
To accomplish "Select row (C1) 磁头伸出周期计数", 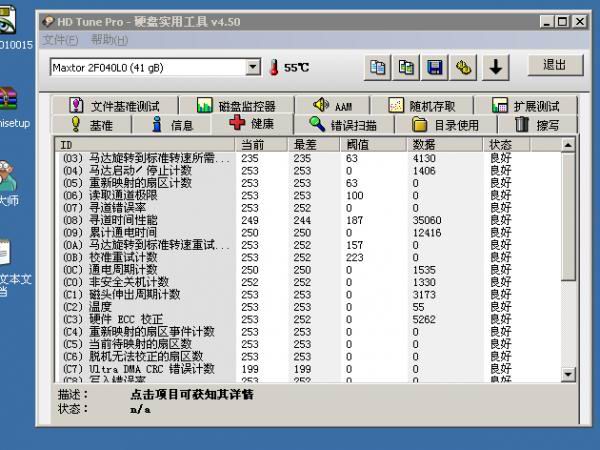I will coord(308,294).
